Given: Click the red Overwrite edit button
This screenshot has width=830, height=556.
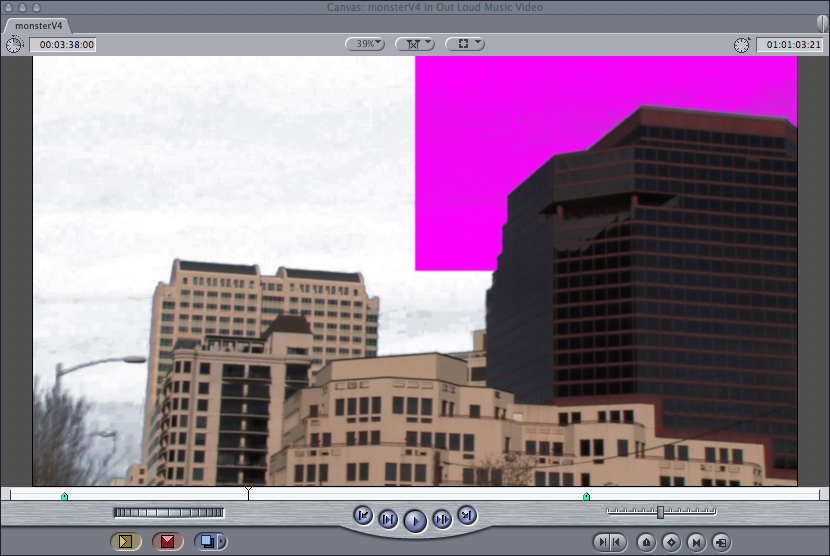Looking at the screenshot, I should coord(167,542).
